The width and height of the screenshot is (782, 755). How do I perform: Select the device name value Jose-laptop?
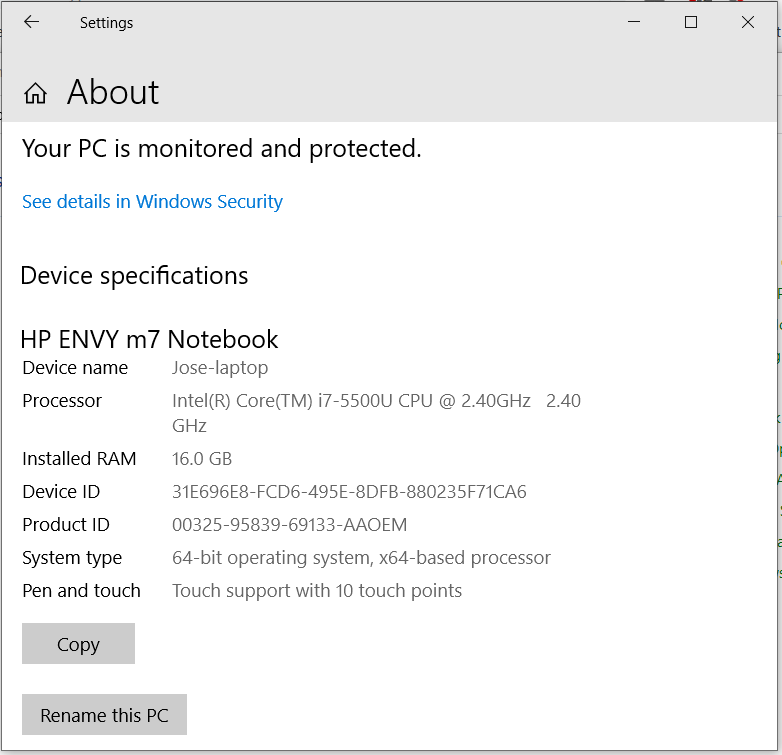point(220,368)
